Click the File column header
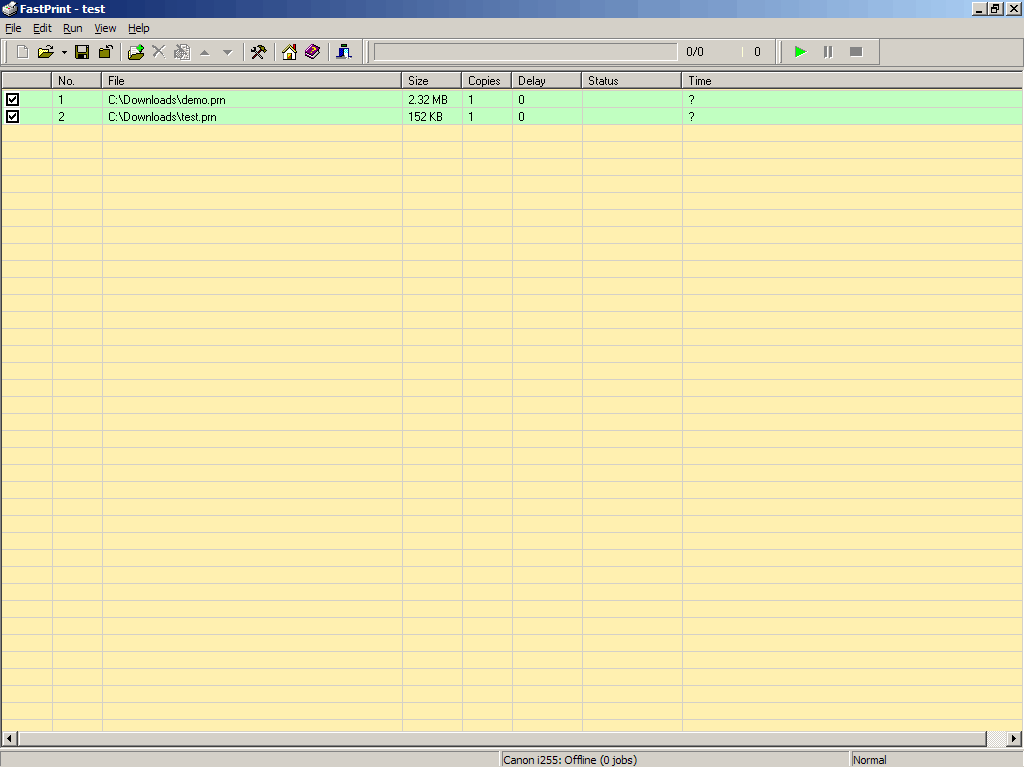 point(252,81)
